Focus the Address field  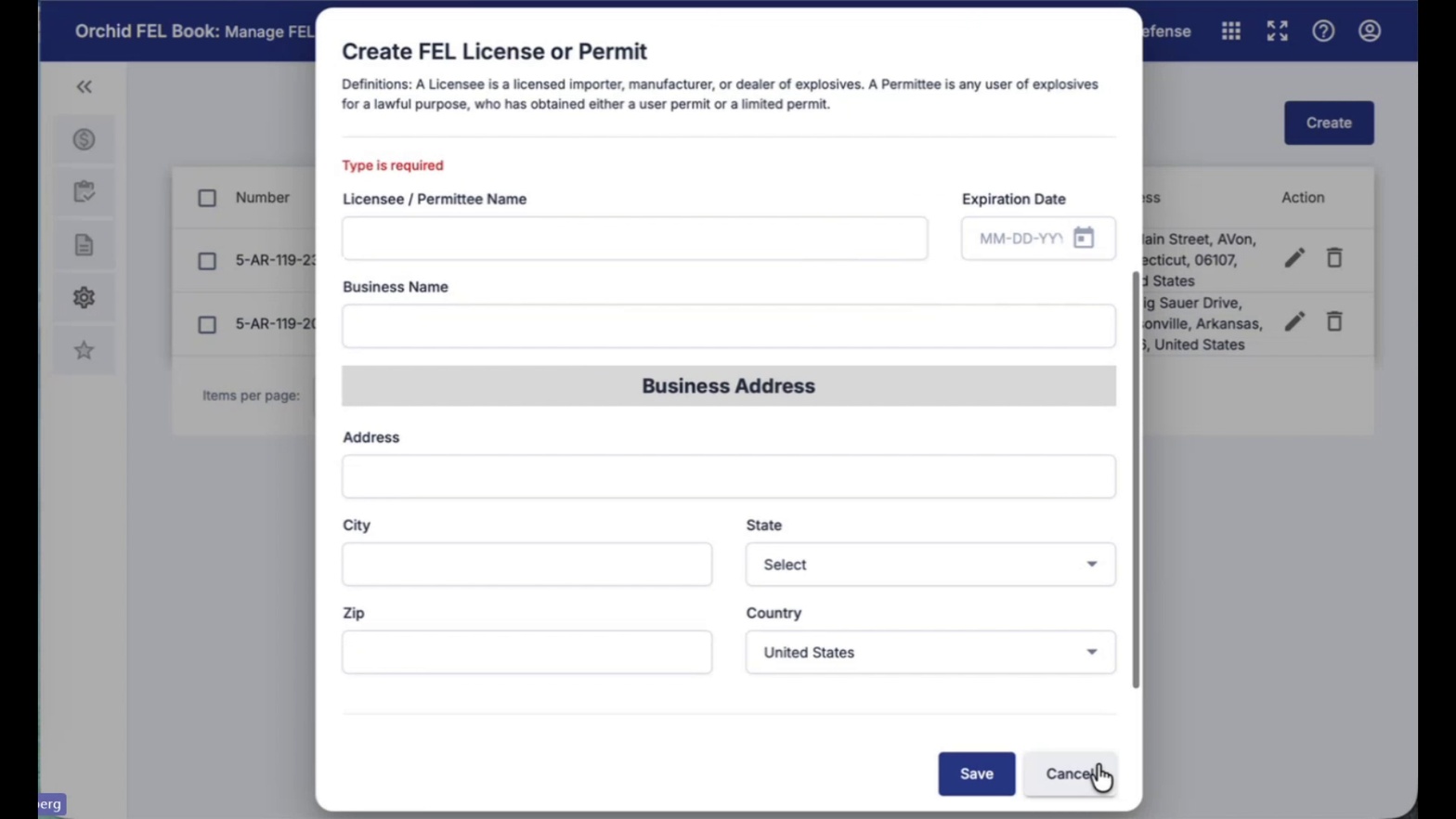729,476
